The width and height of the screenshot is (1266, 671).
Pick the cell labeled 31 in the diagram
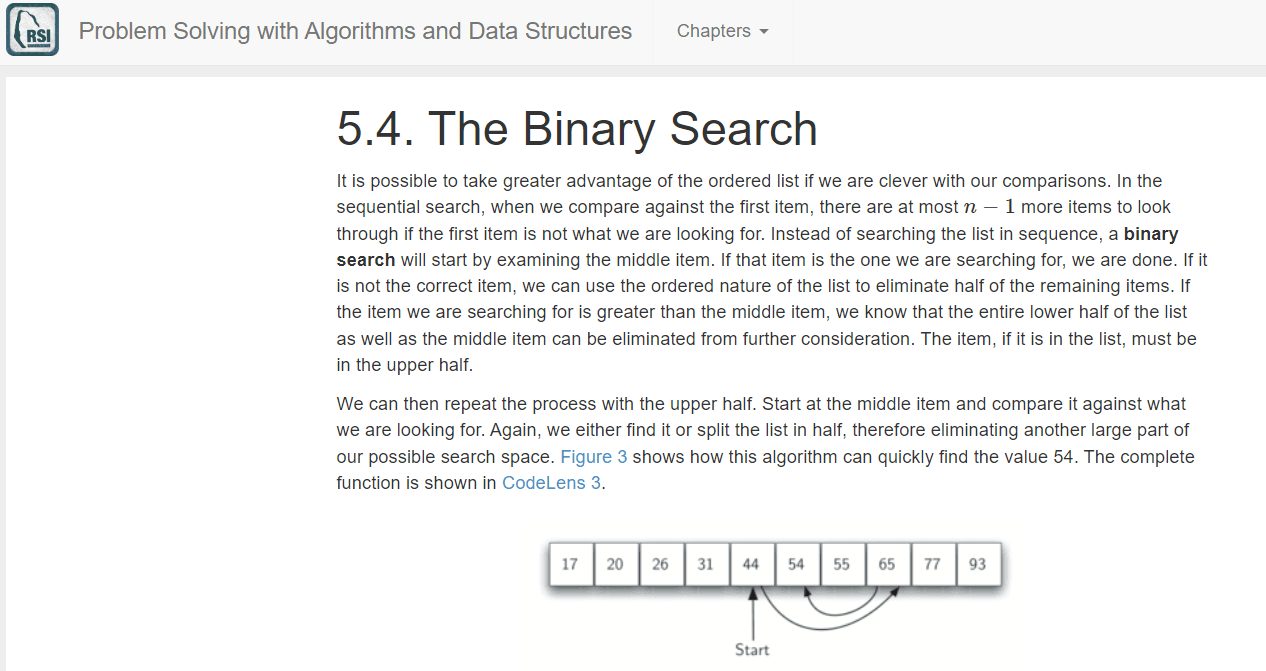pos(706,564)
